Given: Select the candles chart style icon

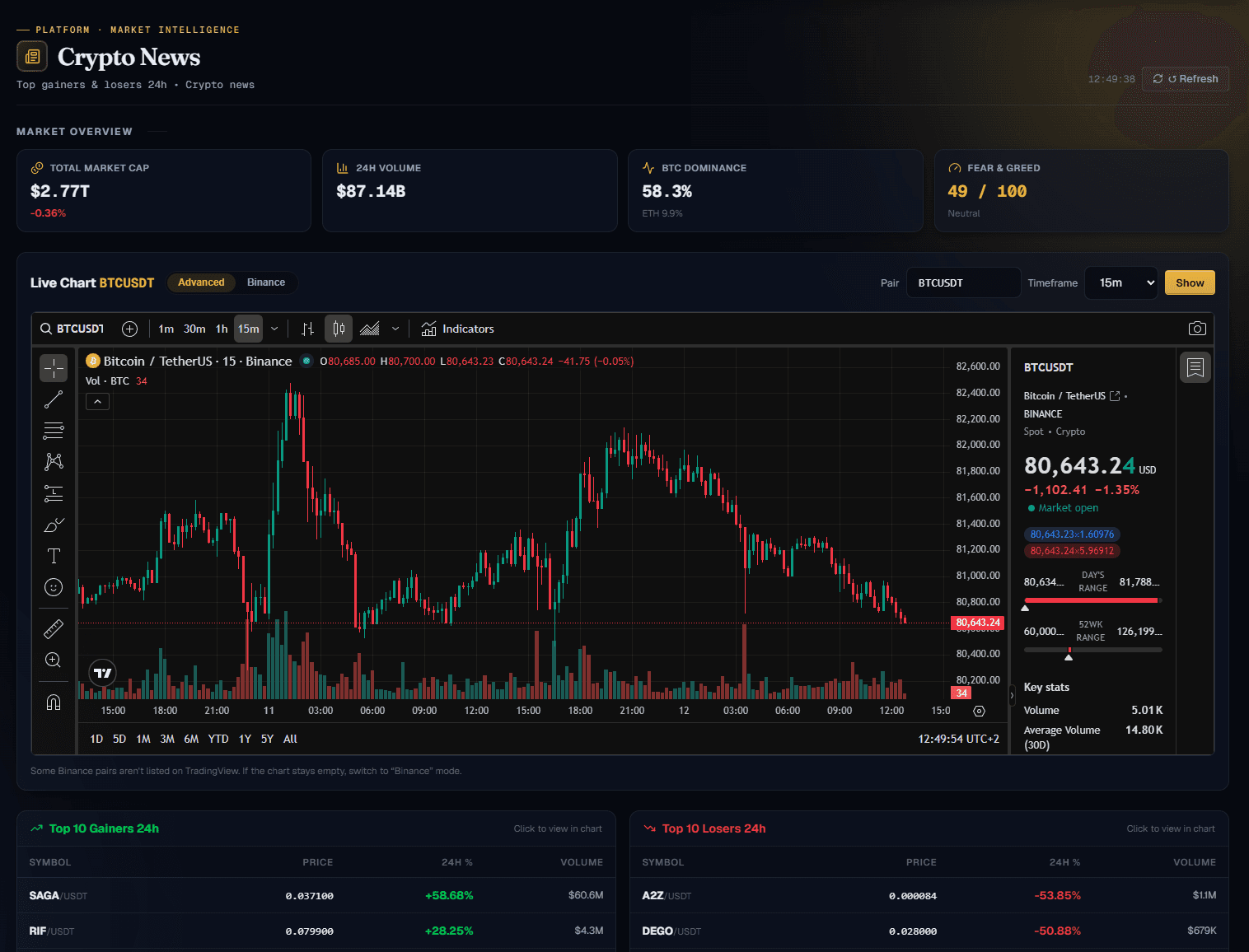Looking at the screenshot, I should 339,329.
